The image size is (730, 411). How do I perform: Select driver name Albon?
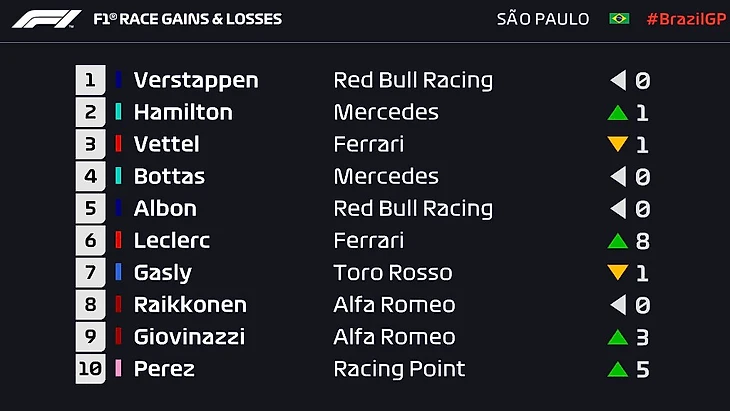tap(165, 209)
